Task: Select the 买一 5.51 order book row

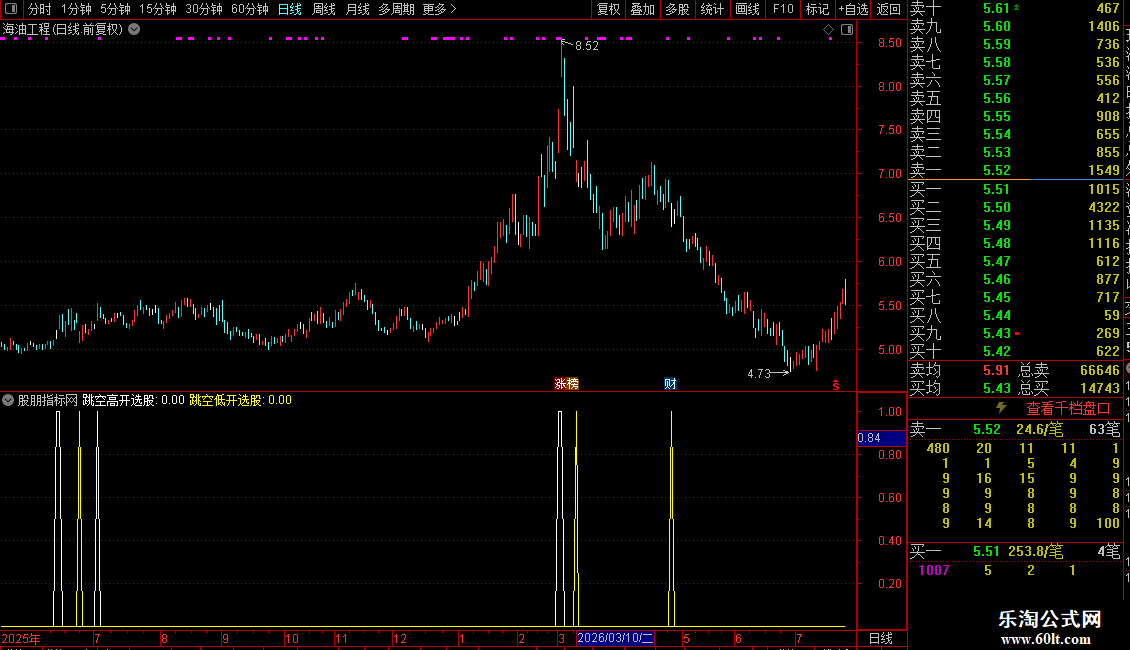Action: click(x=1015, y=189)
